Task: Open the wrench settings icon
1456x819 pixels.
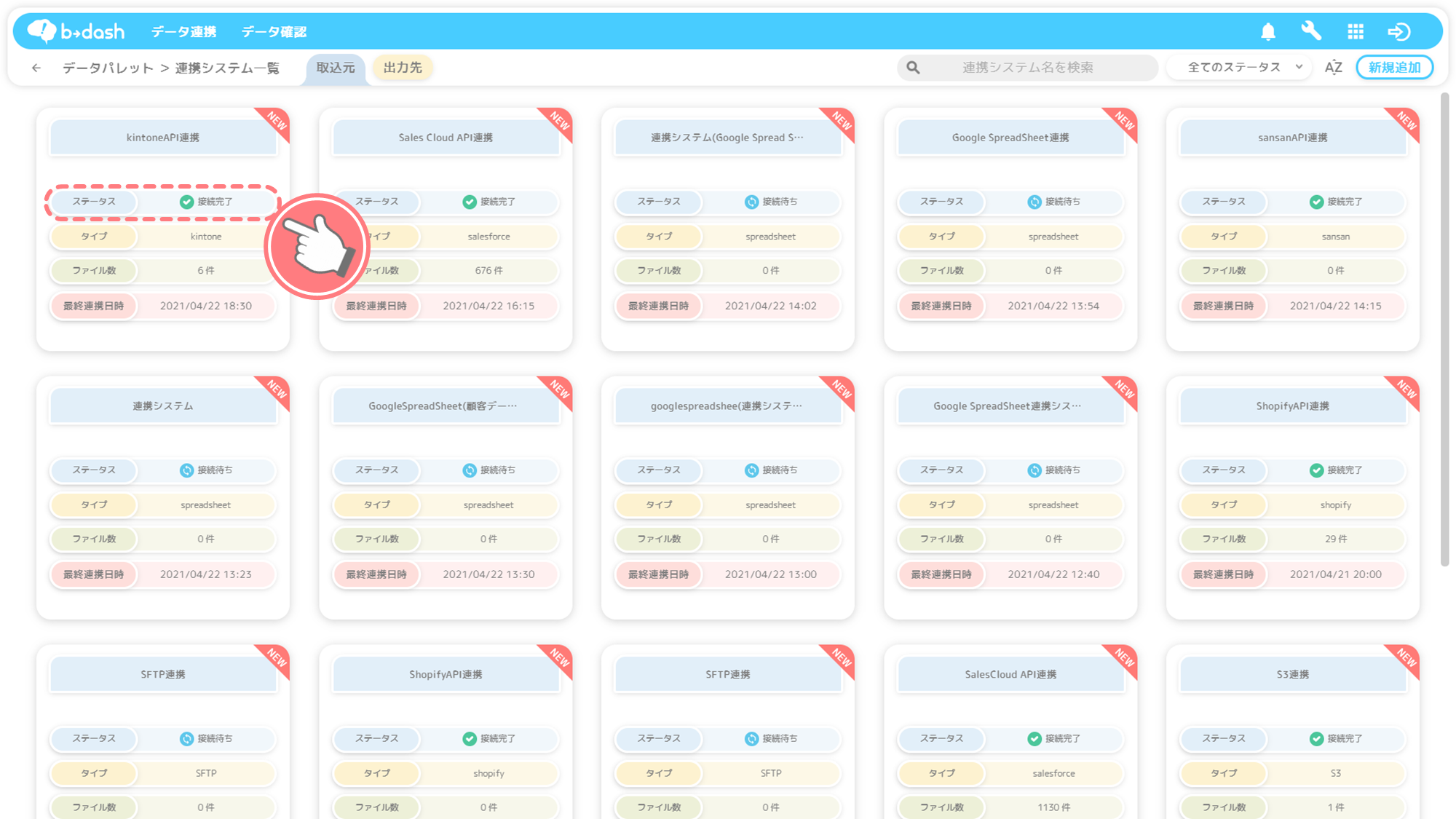Action: pos(1311,31)
